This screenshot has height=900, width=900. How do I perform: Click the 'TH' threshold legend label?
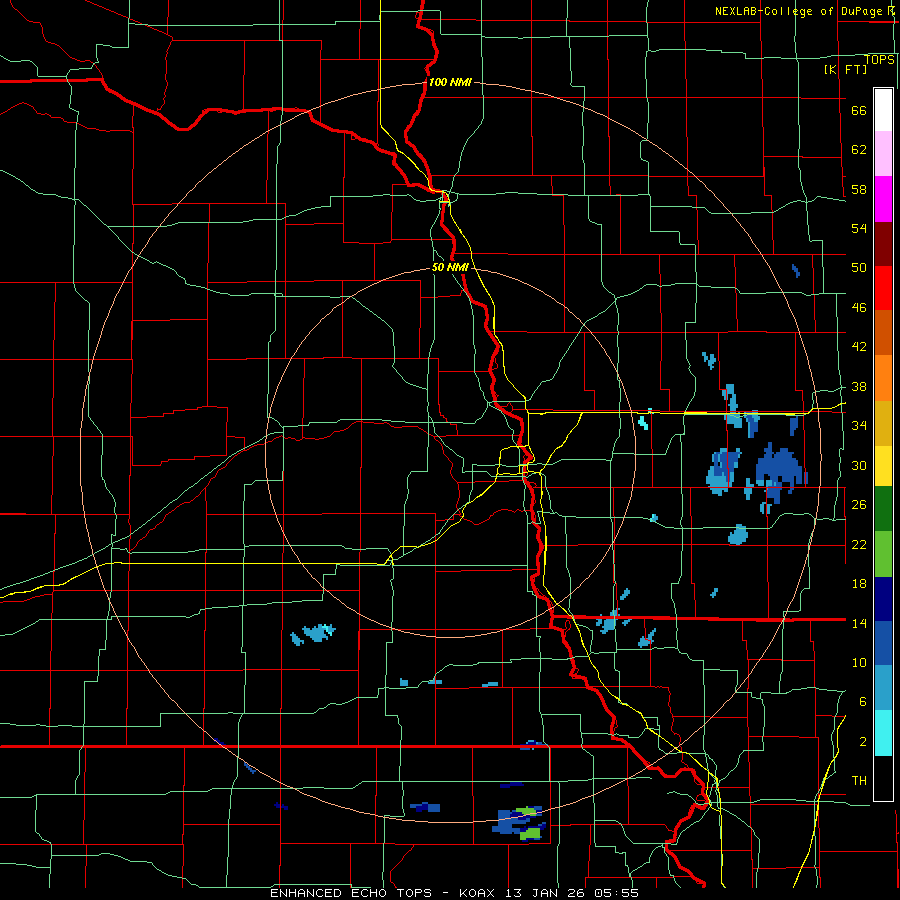(859, 781)
